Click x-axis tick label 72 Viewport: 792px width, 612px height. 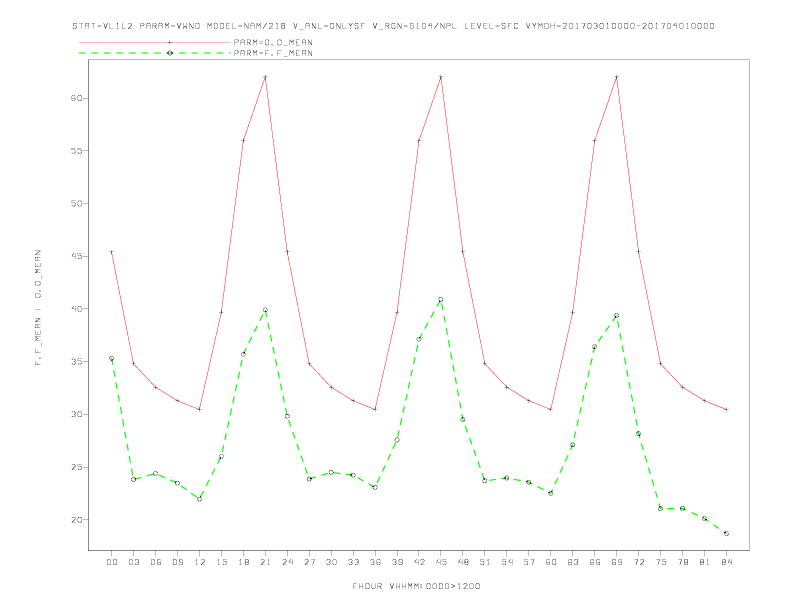[x=638, y=562]
